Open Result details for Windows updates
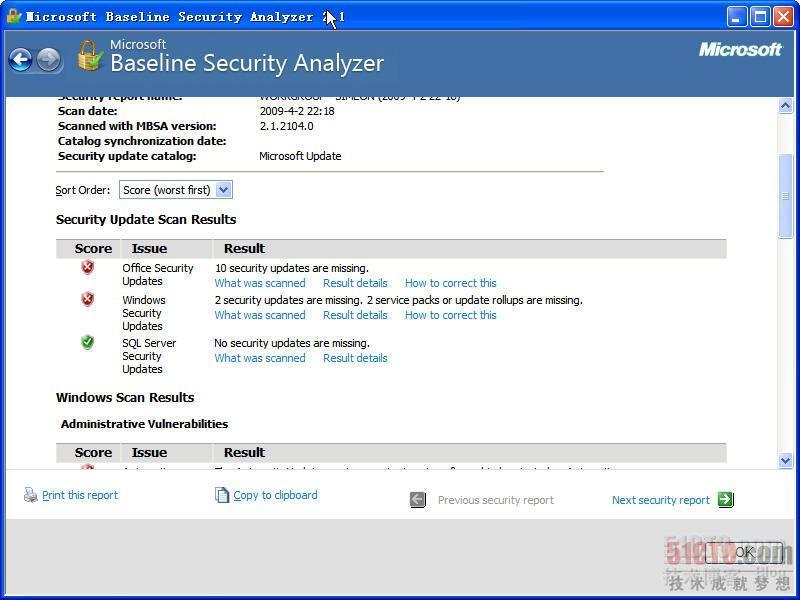Screen dimensions: 800x600 pos(355,315)
